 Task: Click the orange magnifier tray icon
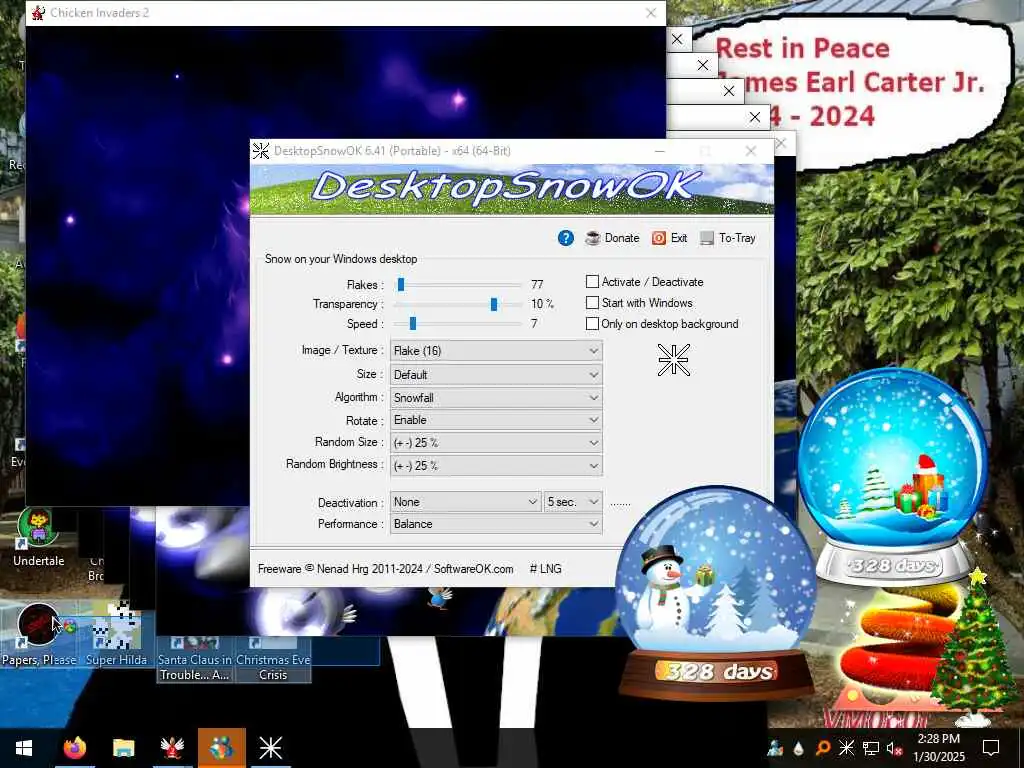pos(823,748)
